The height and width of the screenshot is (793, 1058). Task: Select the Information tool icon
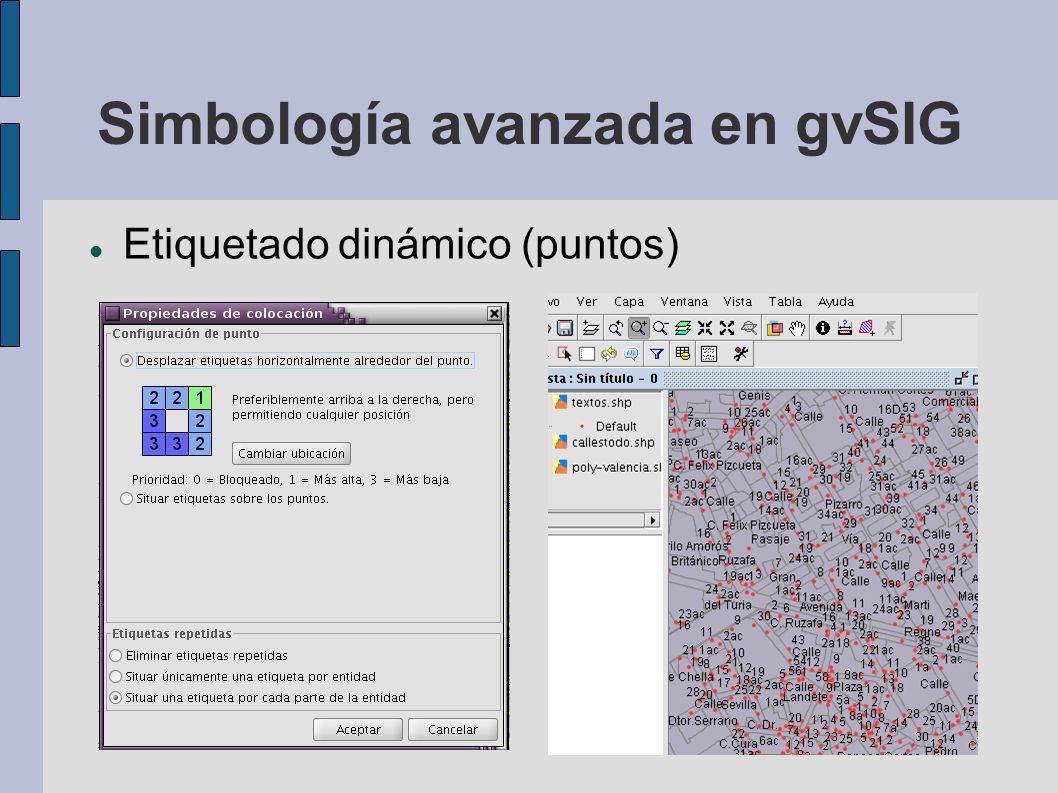[x=823, y=329]
